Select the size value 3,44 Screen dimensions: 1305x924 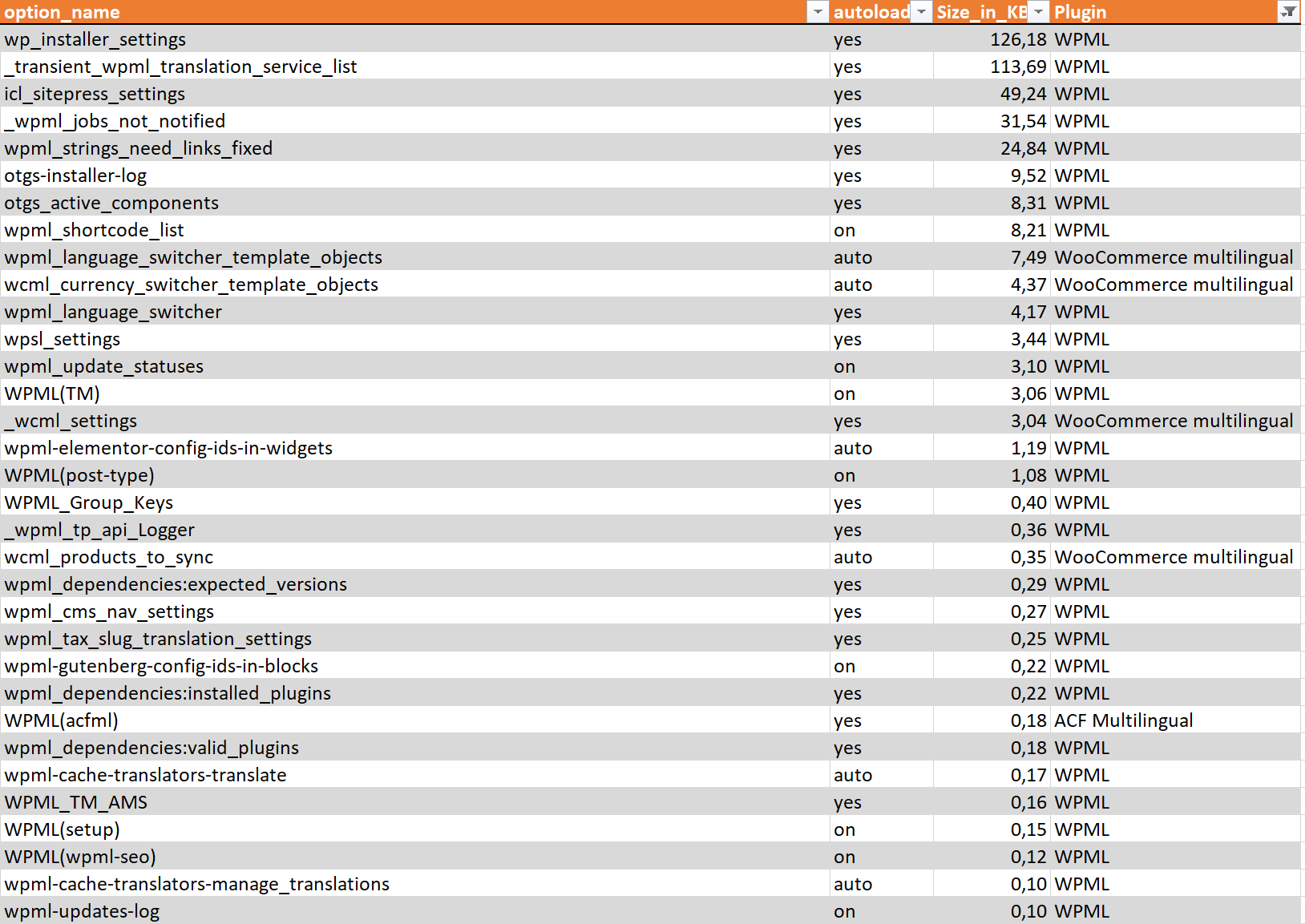tap(992, 339)
